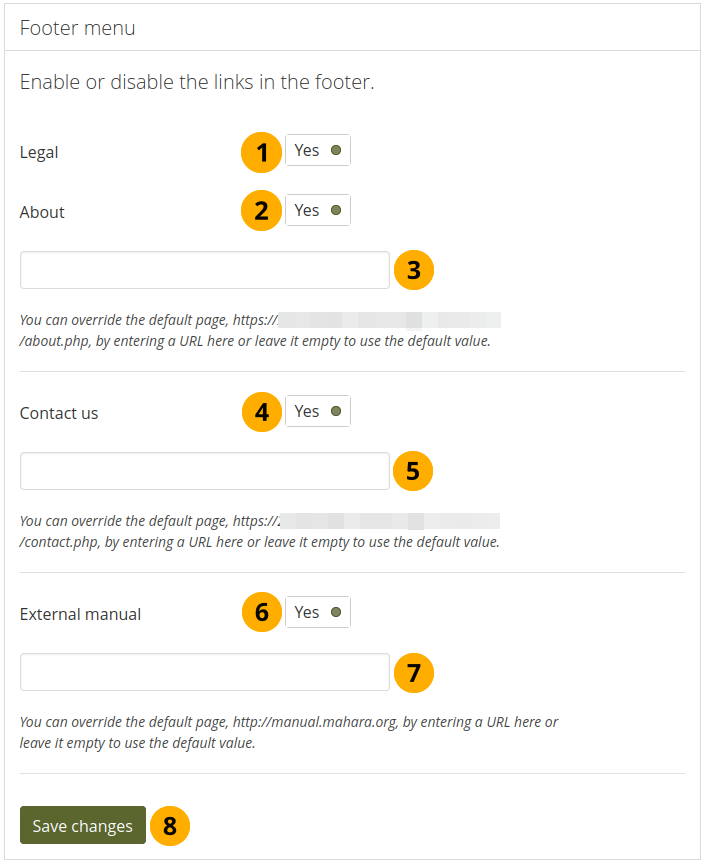705x864 pixels.
Task: Click the number 7 callout badge
Action: pyautogui.click(x=414, y=672)
